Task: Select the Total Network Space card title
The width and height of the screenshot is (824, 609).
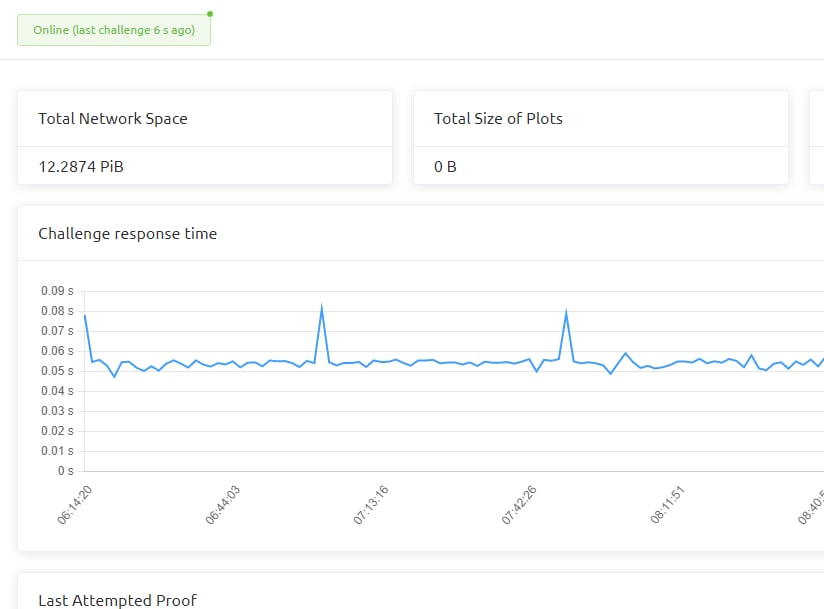Action: click(x=112, y=118)
